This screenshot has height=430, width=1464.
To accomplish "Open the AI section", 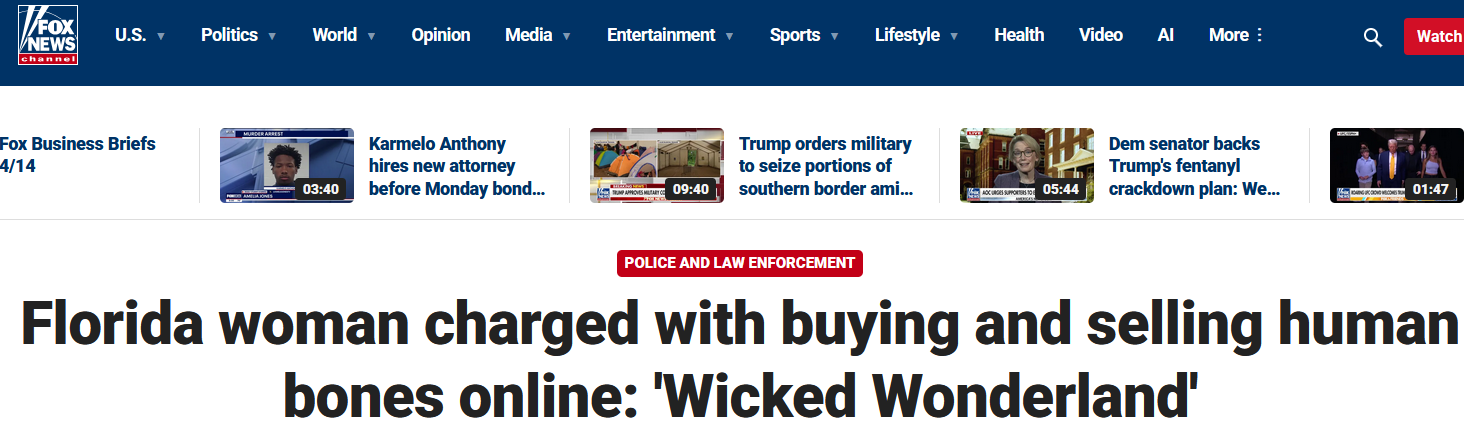I will click(x=1165, y=35).
